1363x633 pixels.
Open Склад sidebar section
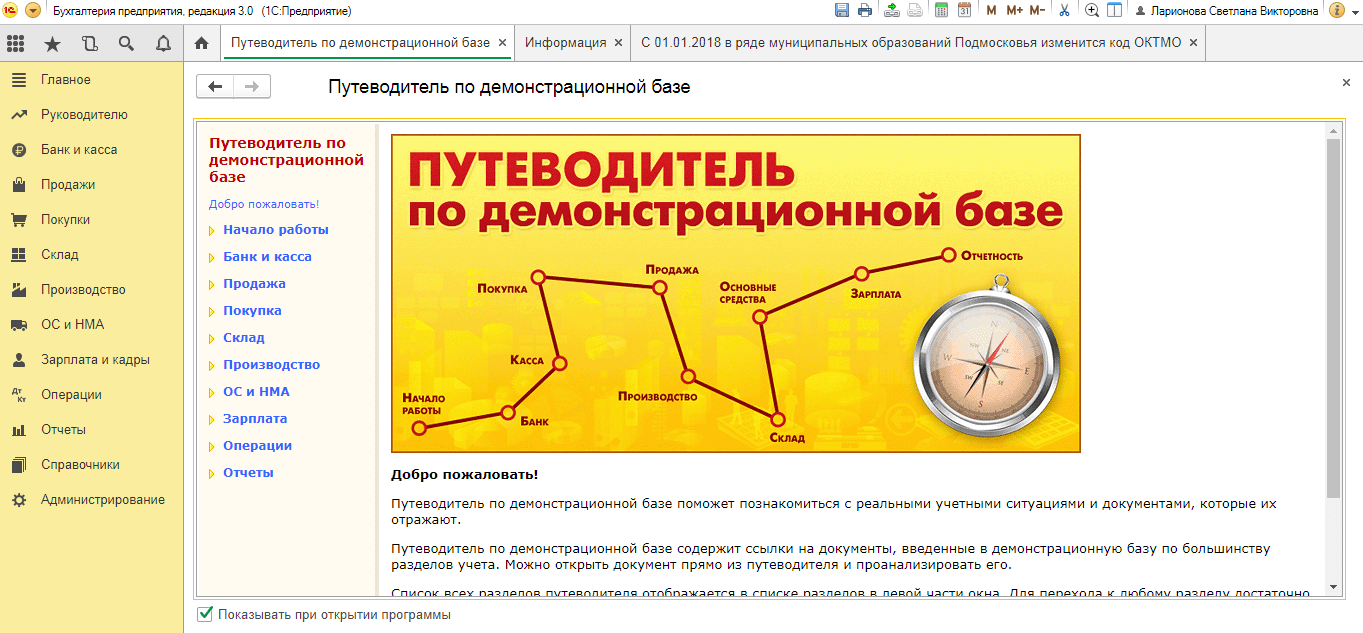(60, 255)
